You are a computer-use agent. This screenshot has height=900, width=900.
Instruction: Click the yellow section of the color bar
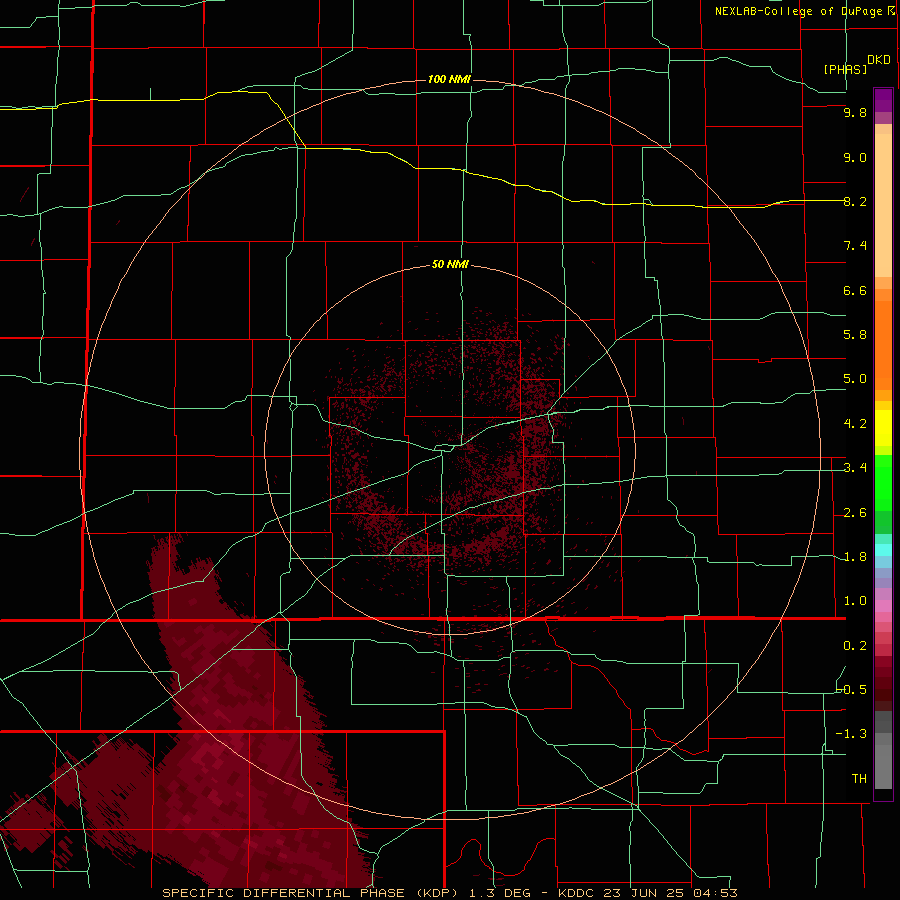pos(883,428)
